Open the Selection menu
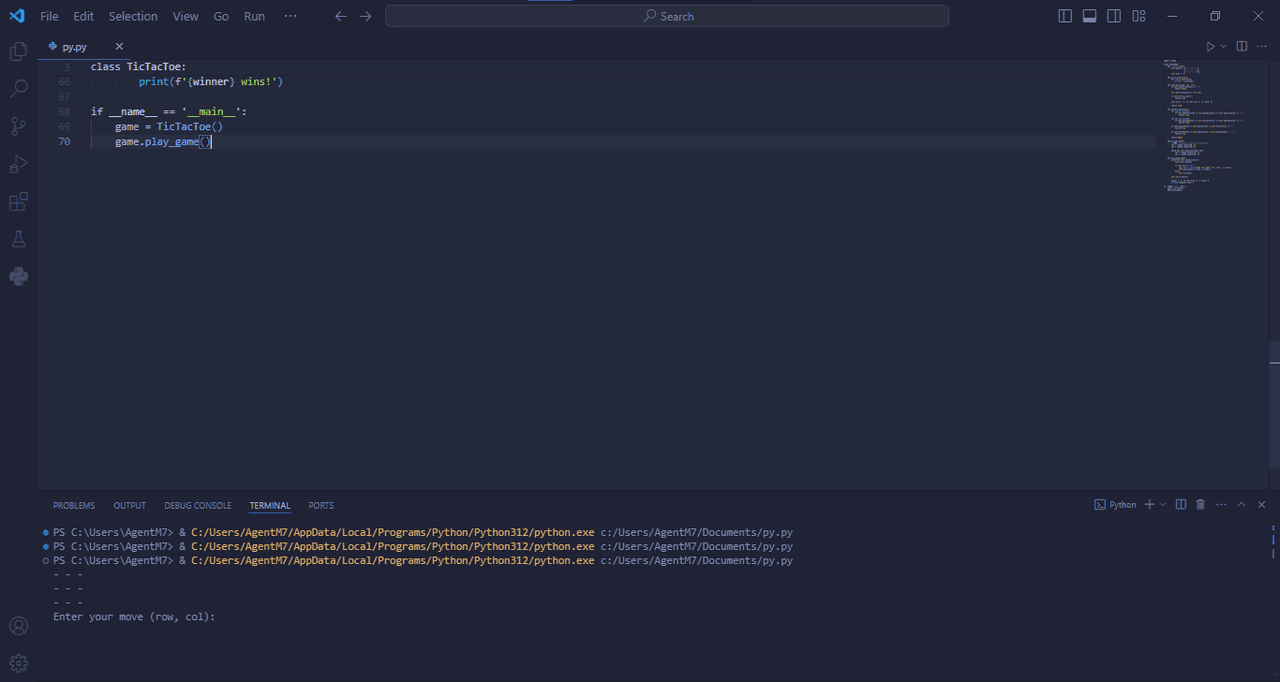This screenshot has width=1280, height=682. [133, 16]
